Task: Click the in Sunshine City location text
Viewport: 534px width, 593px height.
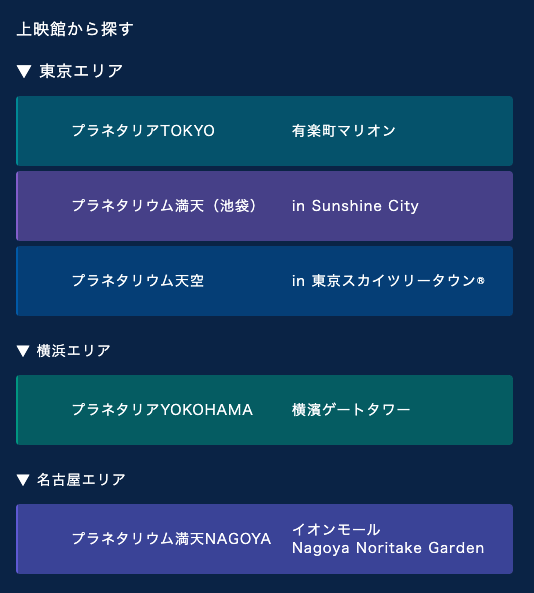Action: click(355, 206)
